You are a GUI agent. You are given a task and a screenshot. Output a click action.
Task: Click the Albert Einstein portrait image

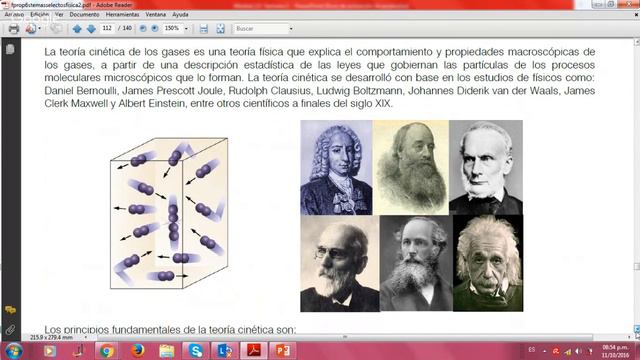pos(488,263)
